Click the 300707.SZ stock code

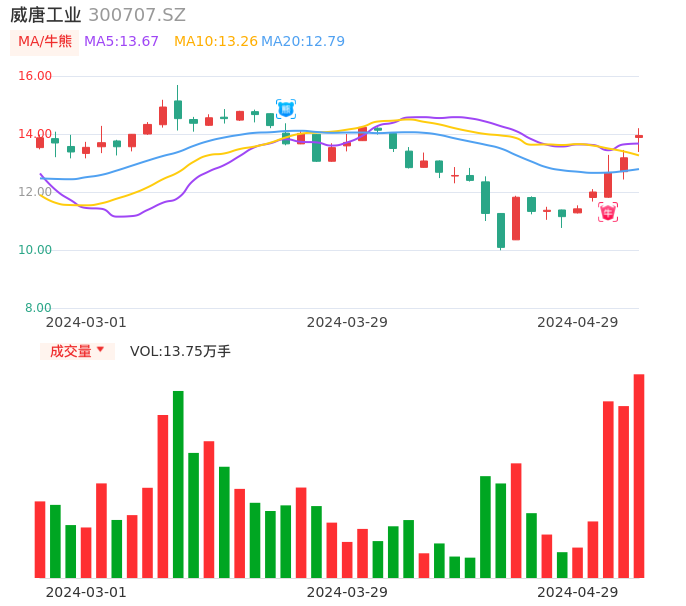tap(137, 15)
